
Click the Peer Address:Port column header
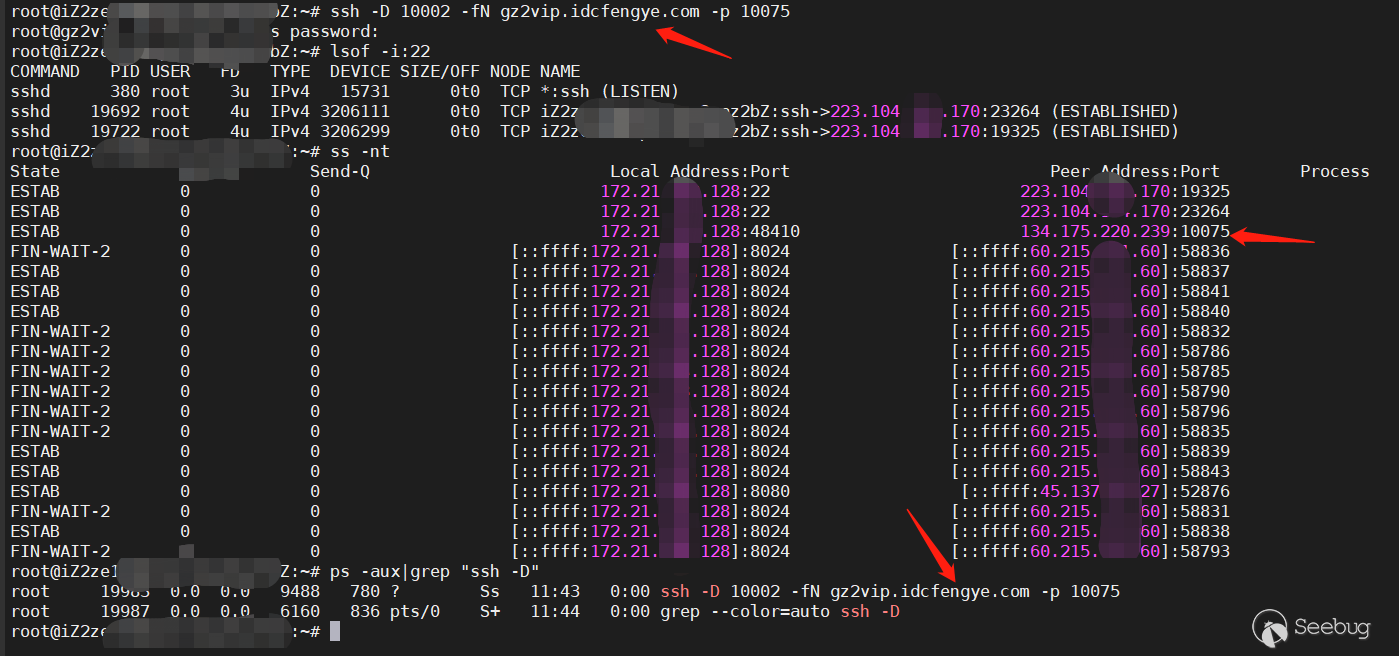click(x=1135, y=171)
